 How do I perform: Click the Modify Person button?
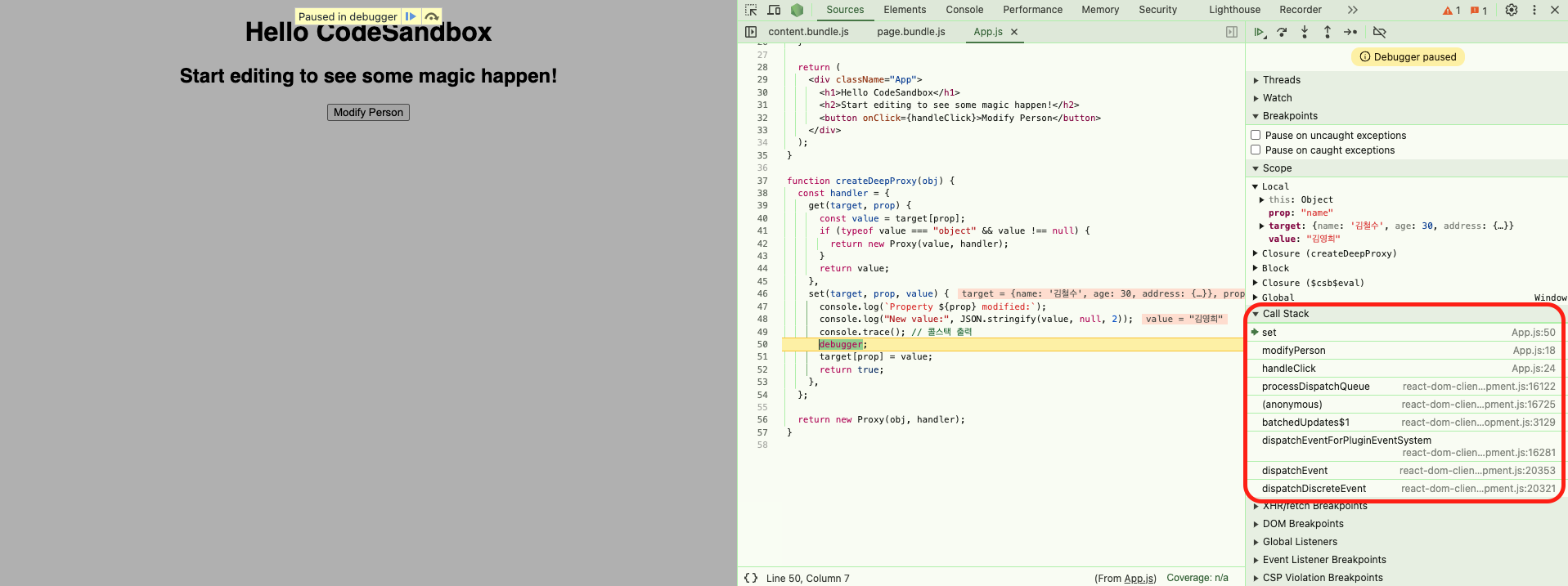(368, 112)
